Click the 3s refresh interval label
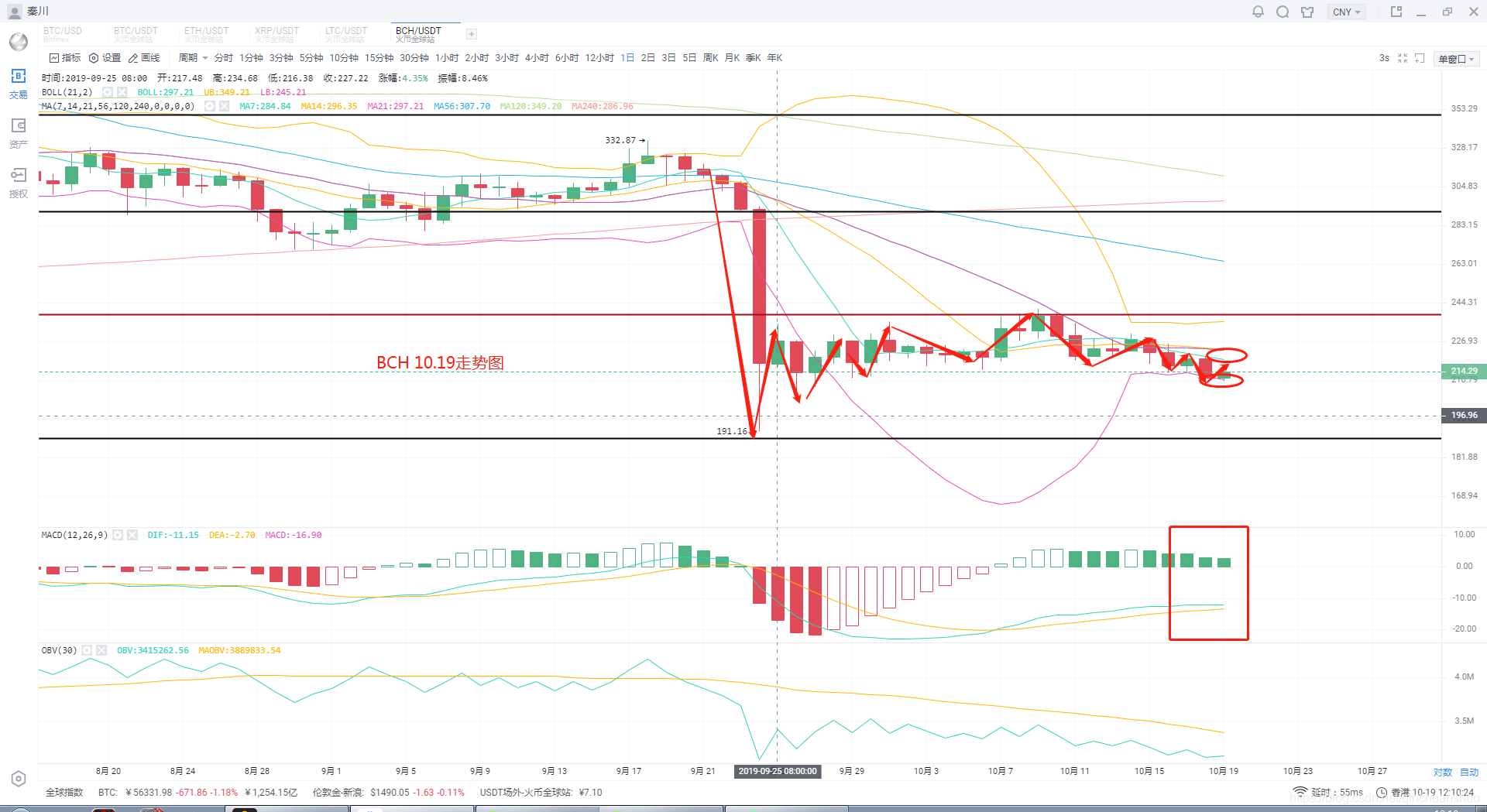The width and height of the screenshot is (1487, 812). [1384, 58]
